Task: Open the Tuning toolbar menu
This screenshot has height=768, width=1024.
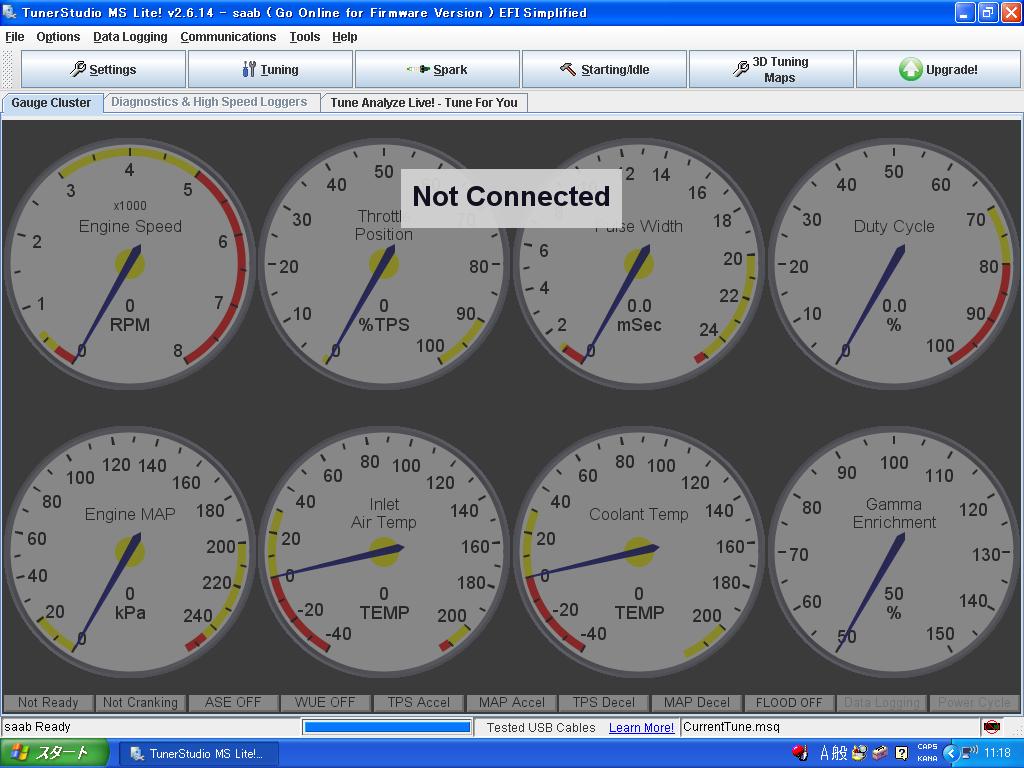Action: point(270,70)
